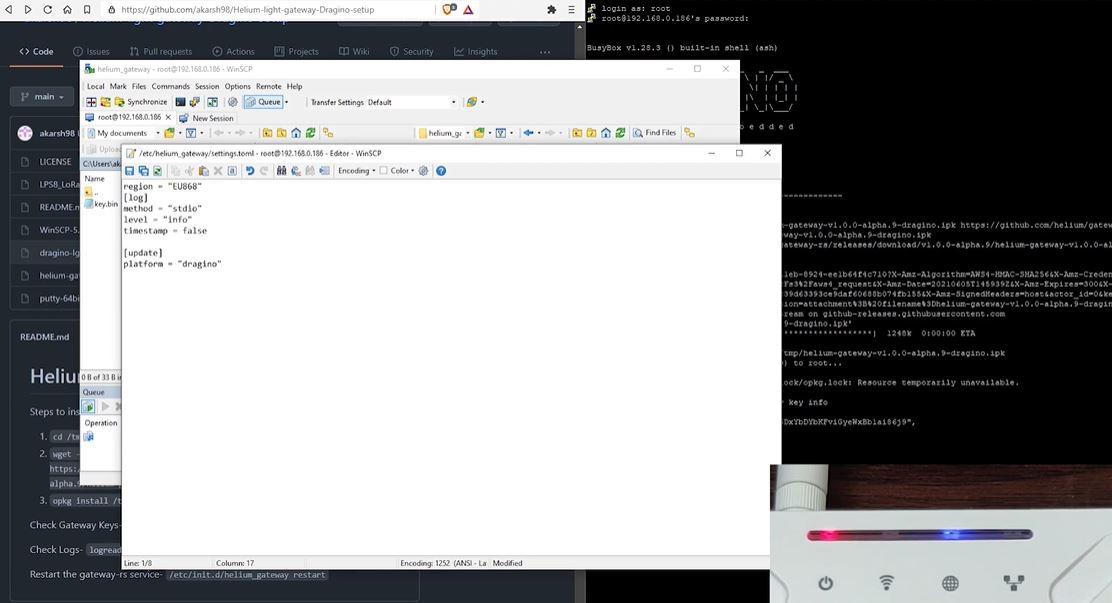Switch to GitHub Code tab

(36, 51)
